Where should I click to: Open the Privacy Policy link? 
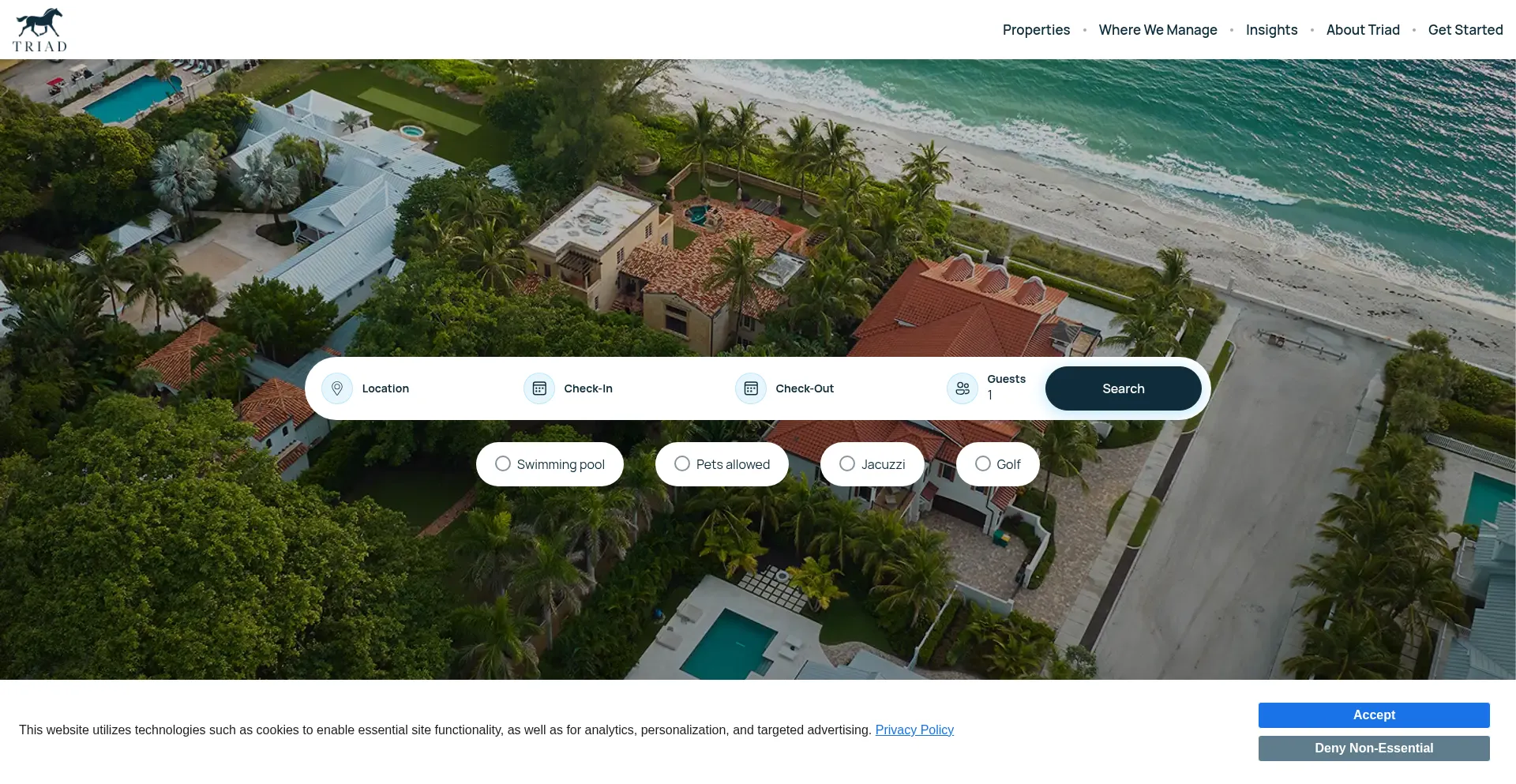click(x=914, y=730)
